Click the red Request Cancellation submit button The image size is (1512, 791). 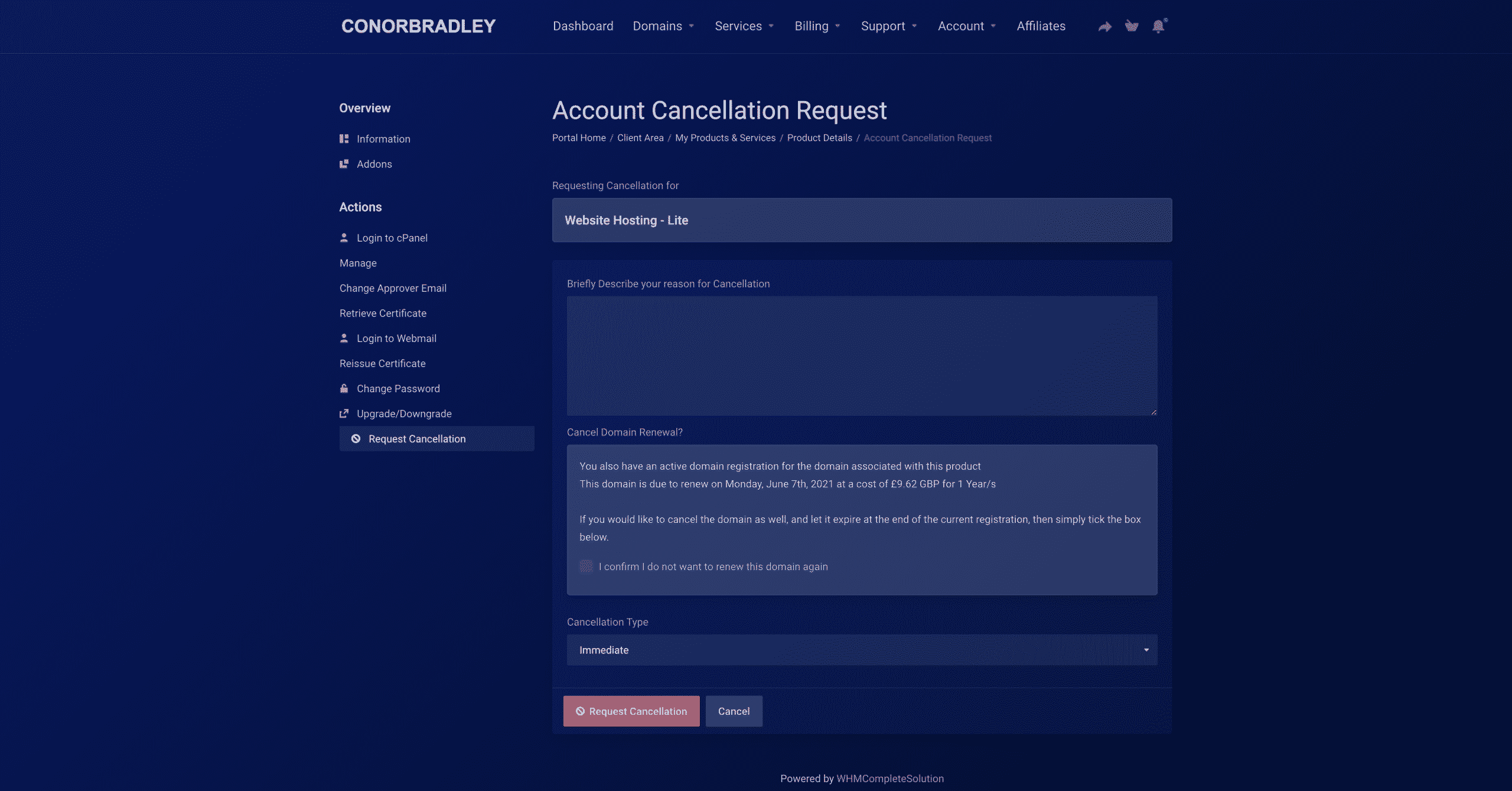click(x=631, y=711)
